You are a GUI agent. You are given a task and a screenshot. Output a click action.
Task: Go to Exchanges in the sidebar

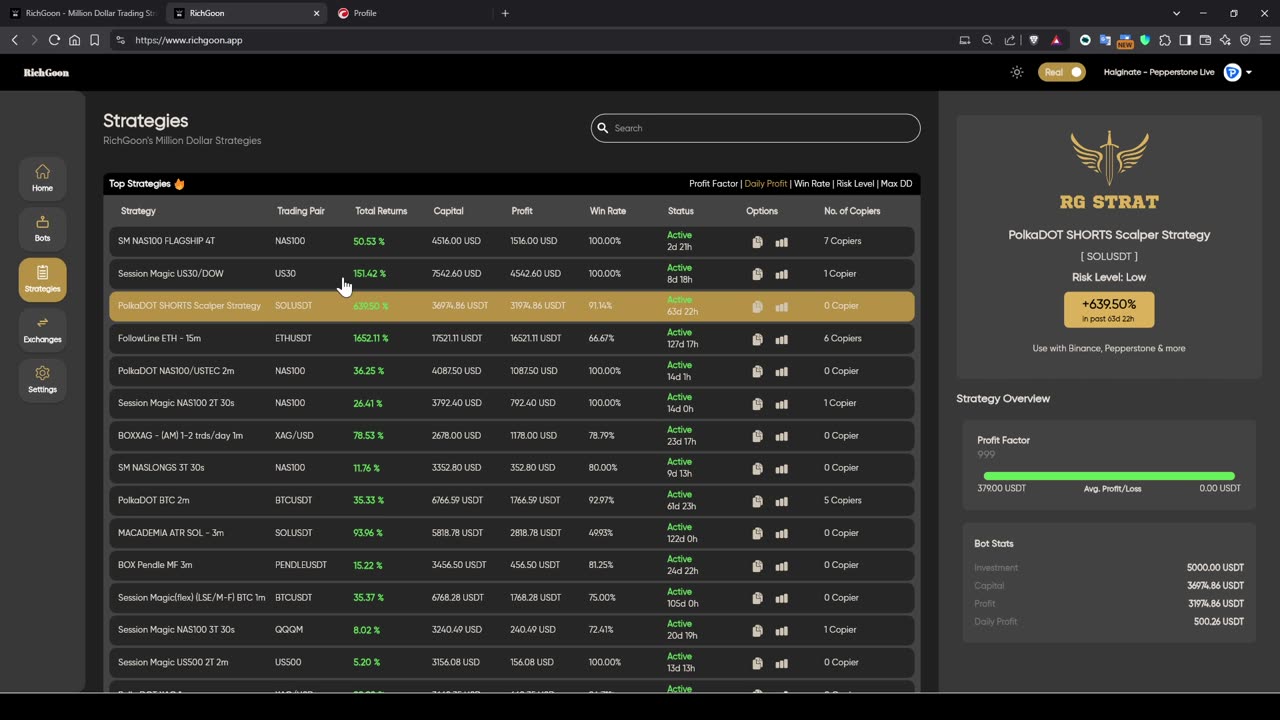tap(42, 329)
